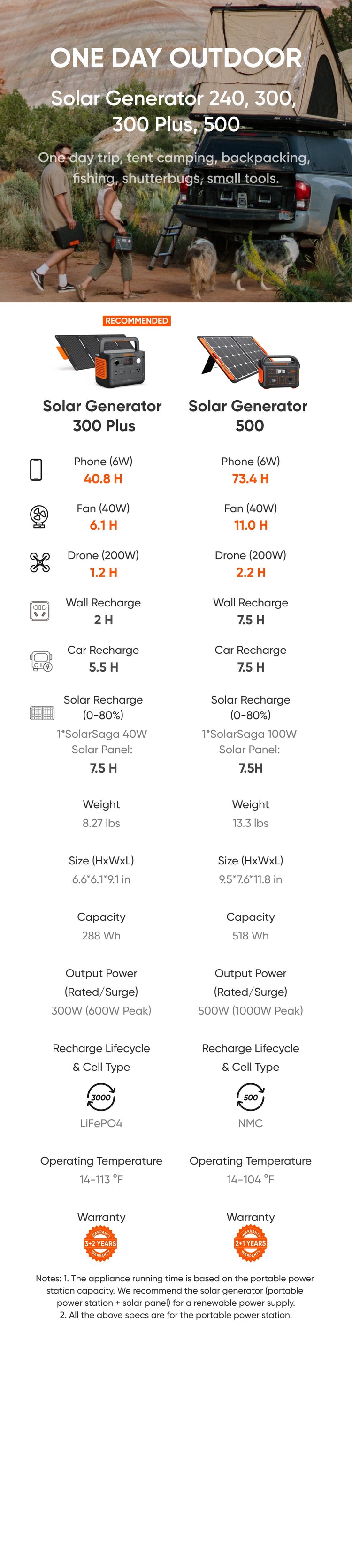Click the orange RECOMMENDED label
This screenshot has width=352, height=1568.
click(137, 321)
